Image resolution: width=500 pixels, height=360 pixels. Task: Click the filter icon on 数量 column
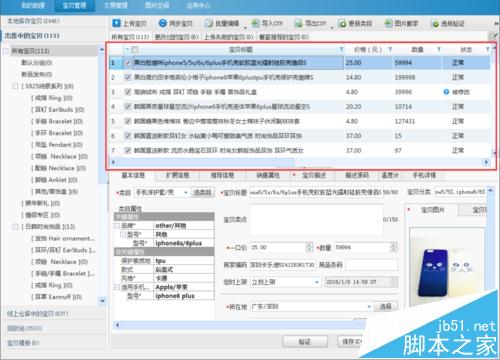[x=439, y=49]
